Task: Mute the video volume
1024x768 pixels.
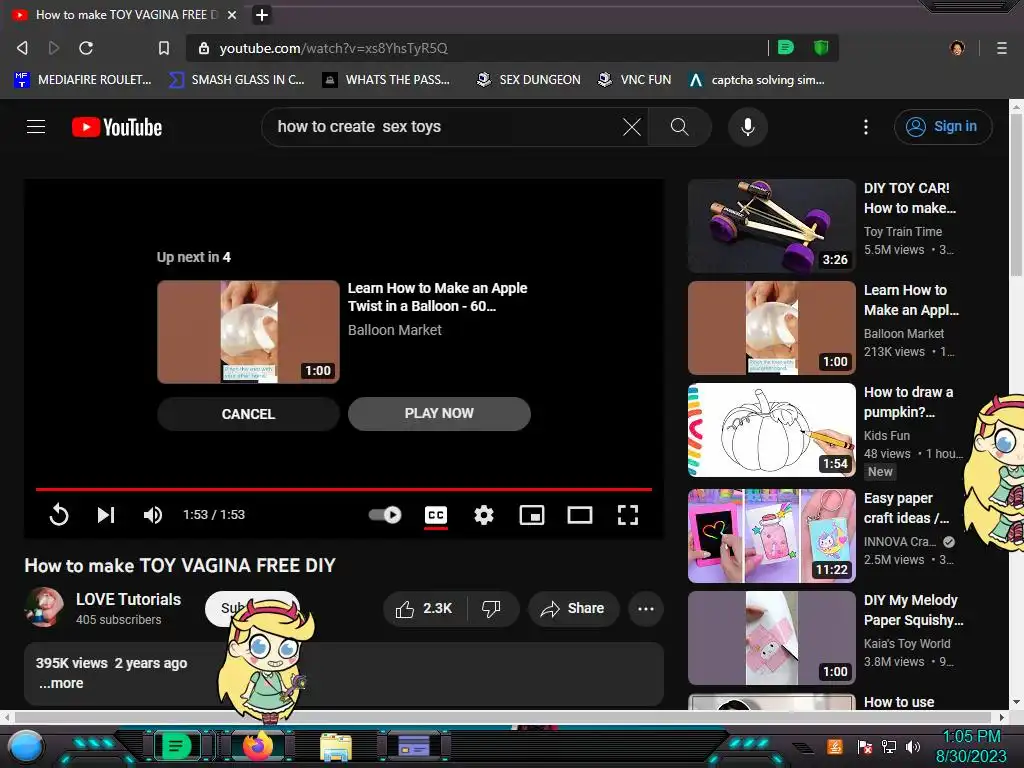Action: coord(153,515)
